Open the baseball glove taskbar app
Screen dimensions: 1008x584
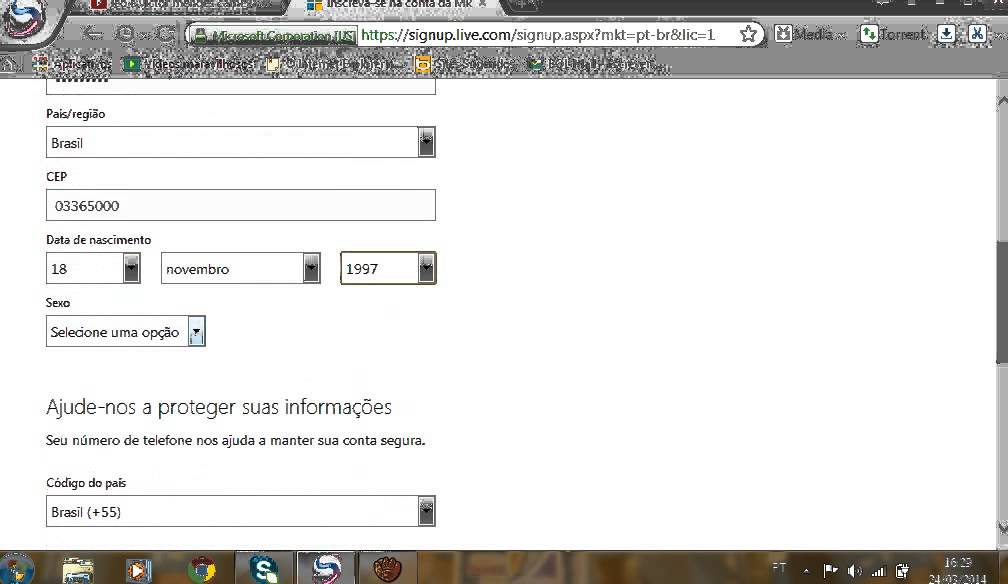(x=388, y=569)
